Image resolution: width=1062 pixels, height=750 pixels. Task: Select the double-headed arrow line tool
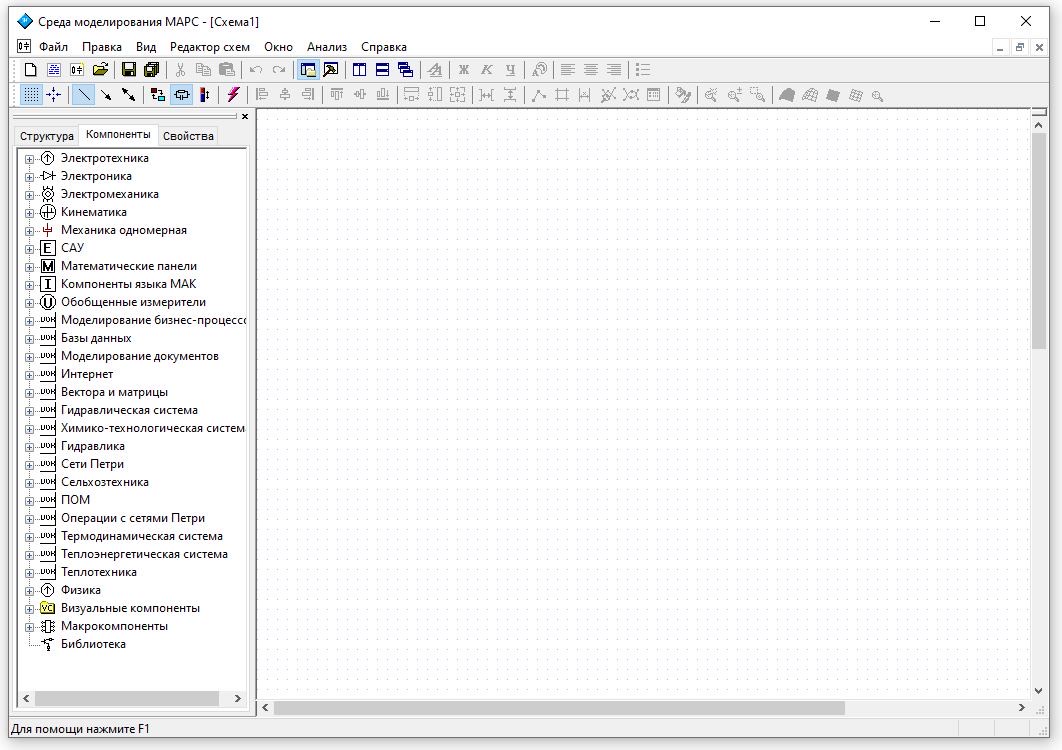coord(128,95)
